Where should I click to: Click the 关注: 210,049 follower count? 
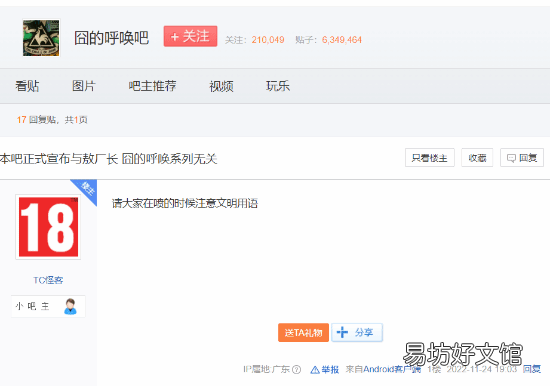255,40
